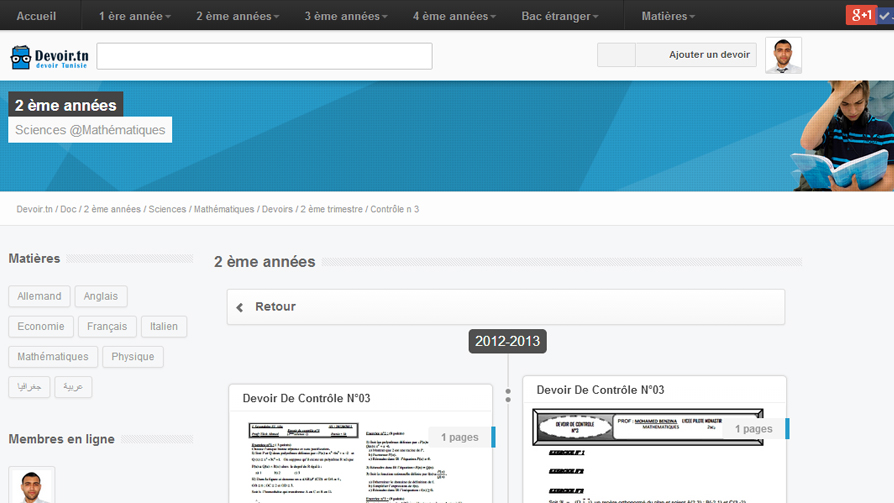Expand the Bac étranger dropdown
Image resolution: width=894 pixels, height=503 pixels.
coord(560,16)
